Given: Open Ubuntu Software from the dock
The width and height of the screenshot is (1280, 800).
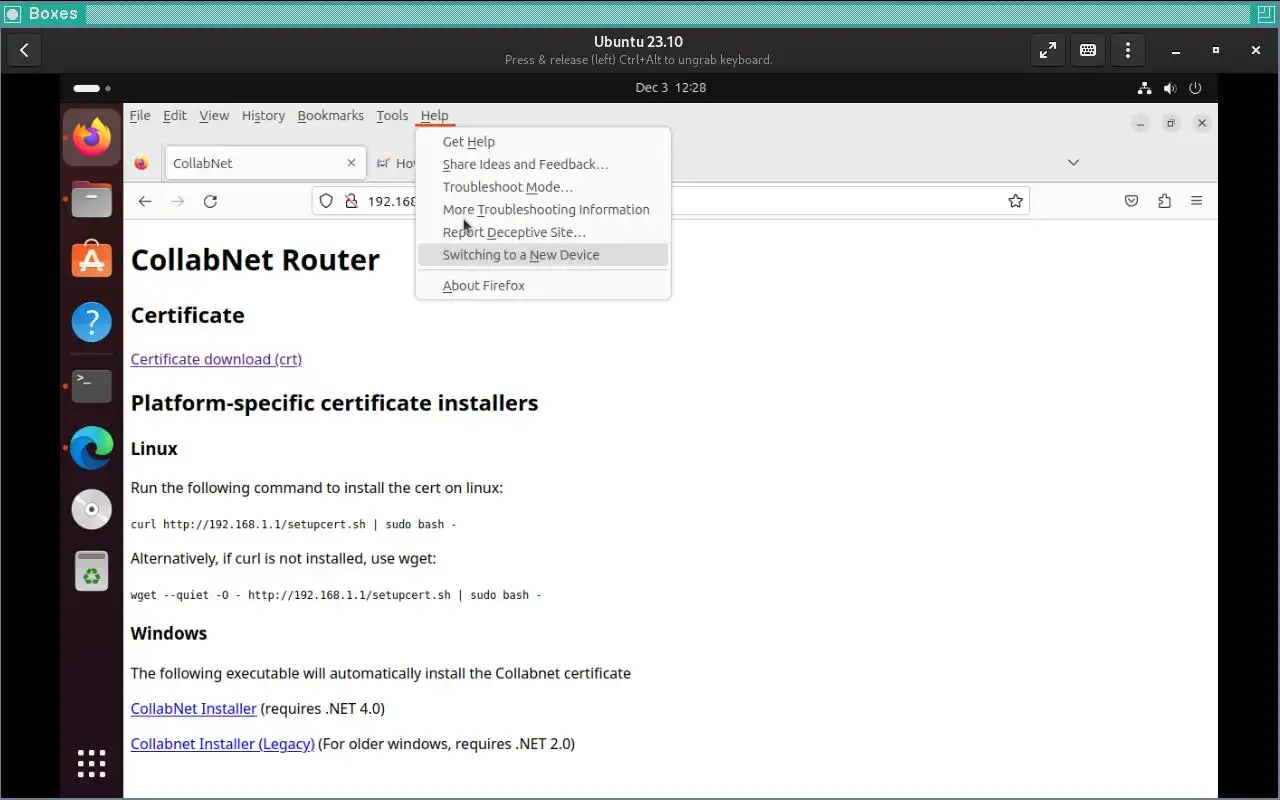Looking at the screenshot, I should (x=91, y=260).
